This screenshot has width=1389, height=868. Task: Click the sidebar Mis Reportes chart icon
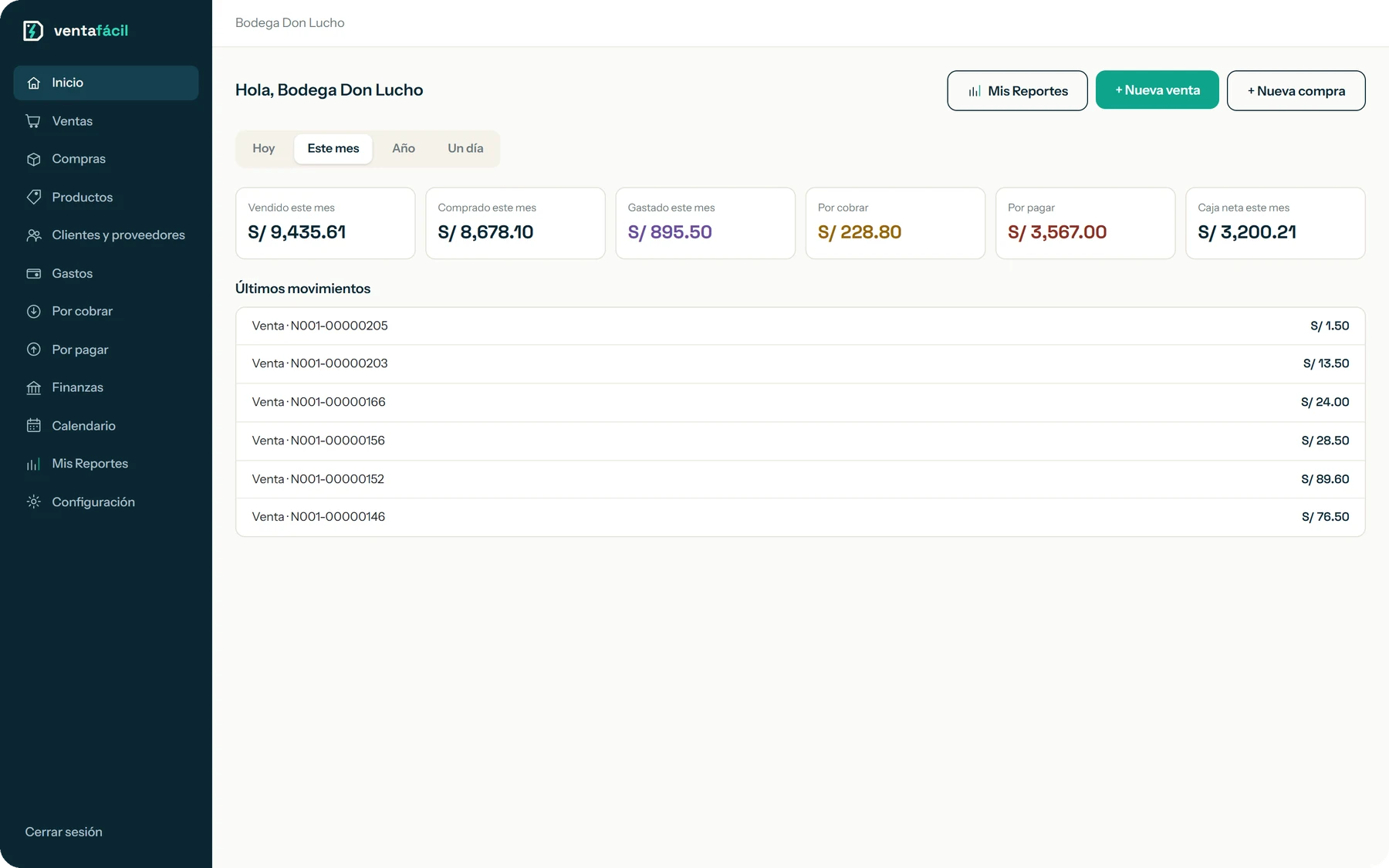pos(33,464)
